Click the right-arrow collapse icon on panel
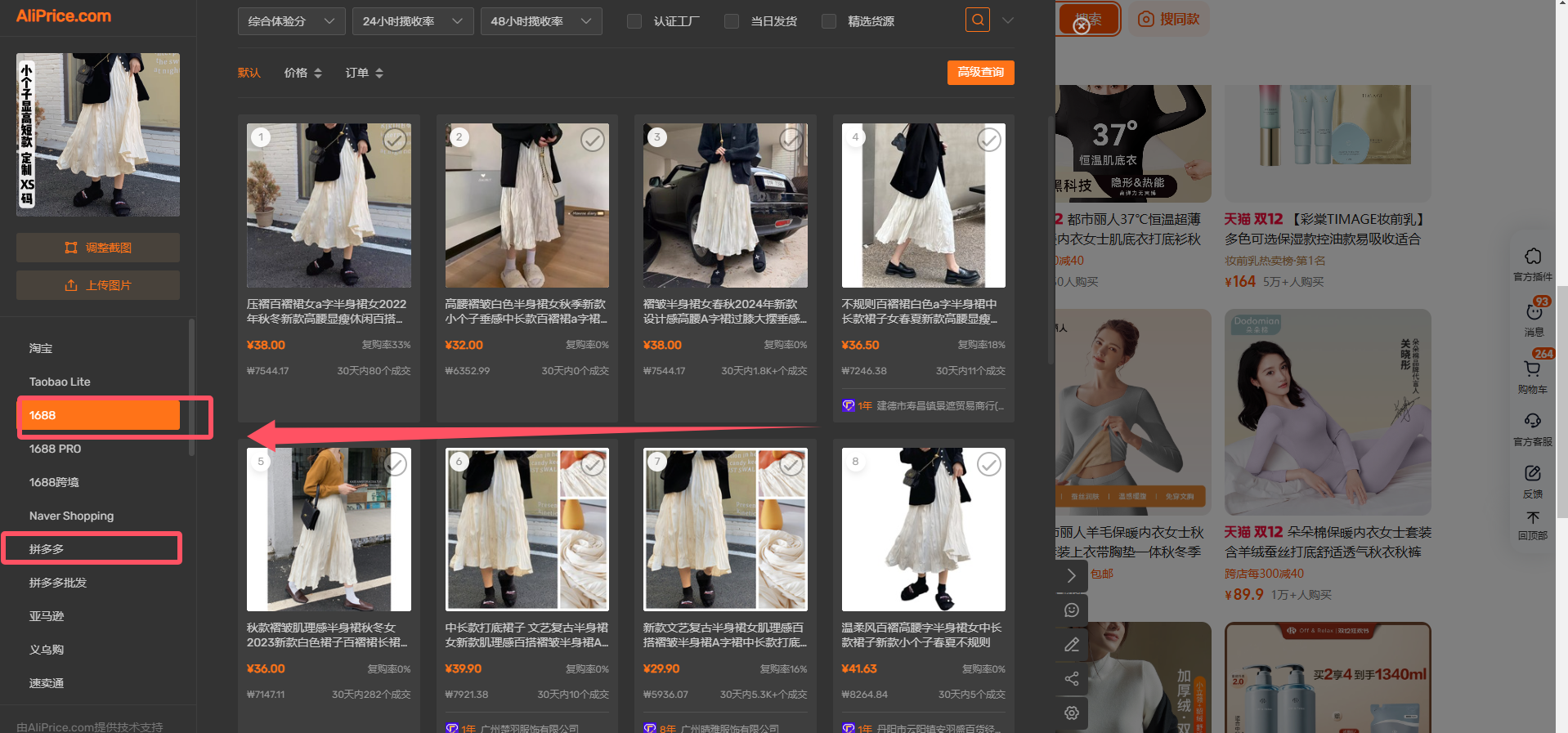Viewport: 1568px width, 733px height. point(1072,576)
